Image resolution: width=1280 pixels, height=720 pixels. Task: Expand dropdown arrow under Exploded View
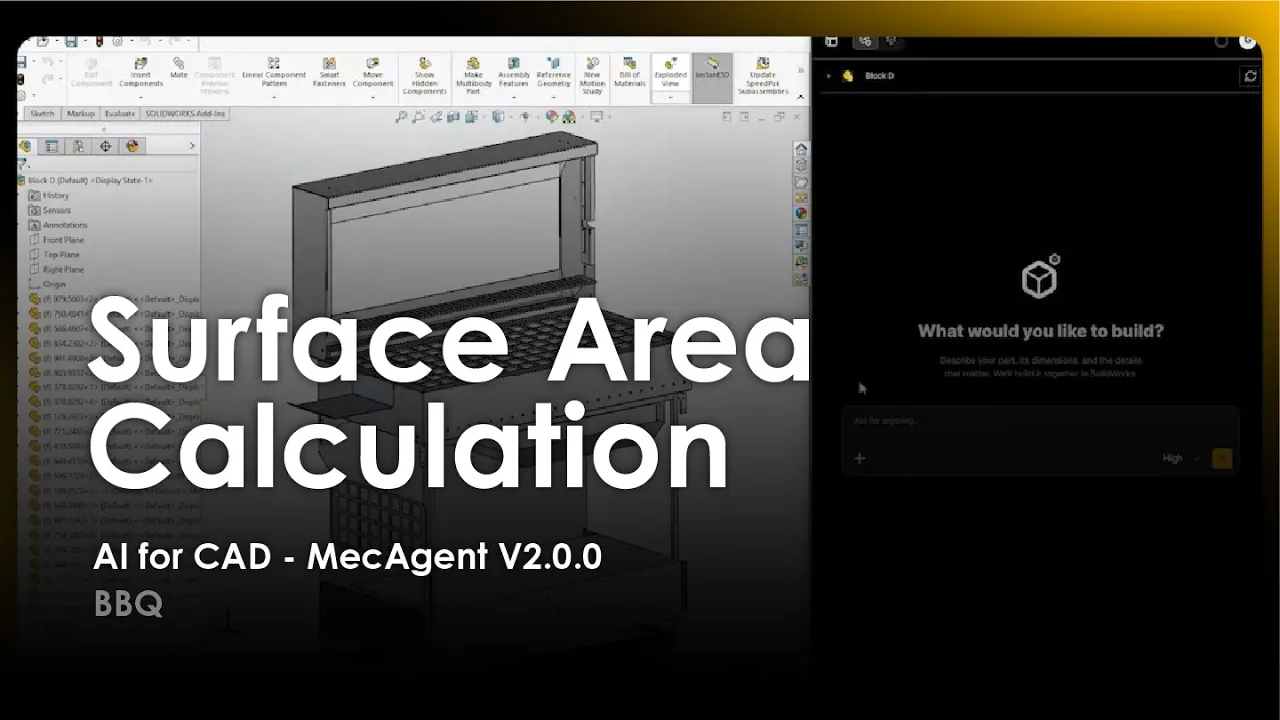click(670, 97)
